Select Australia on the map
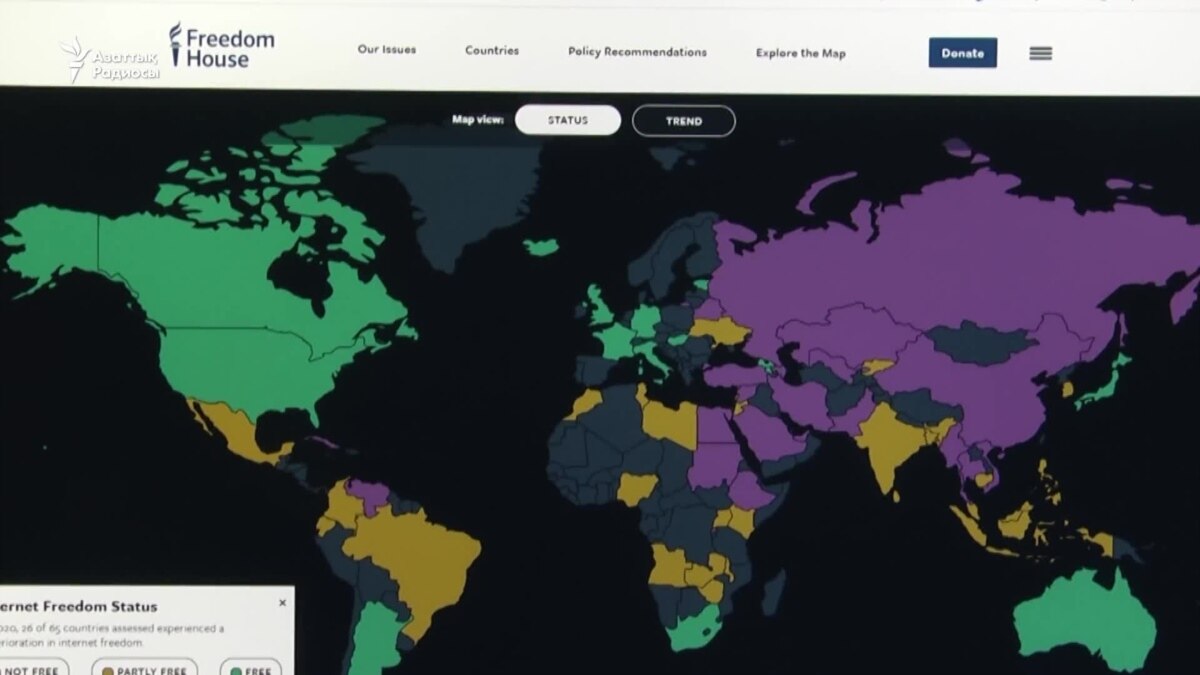The image size is (1200, 675). 1085,615
